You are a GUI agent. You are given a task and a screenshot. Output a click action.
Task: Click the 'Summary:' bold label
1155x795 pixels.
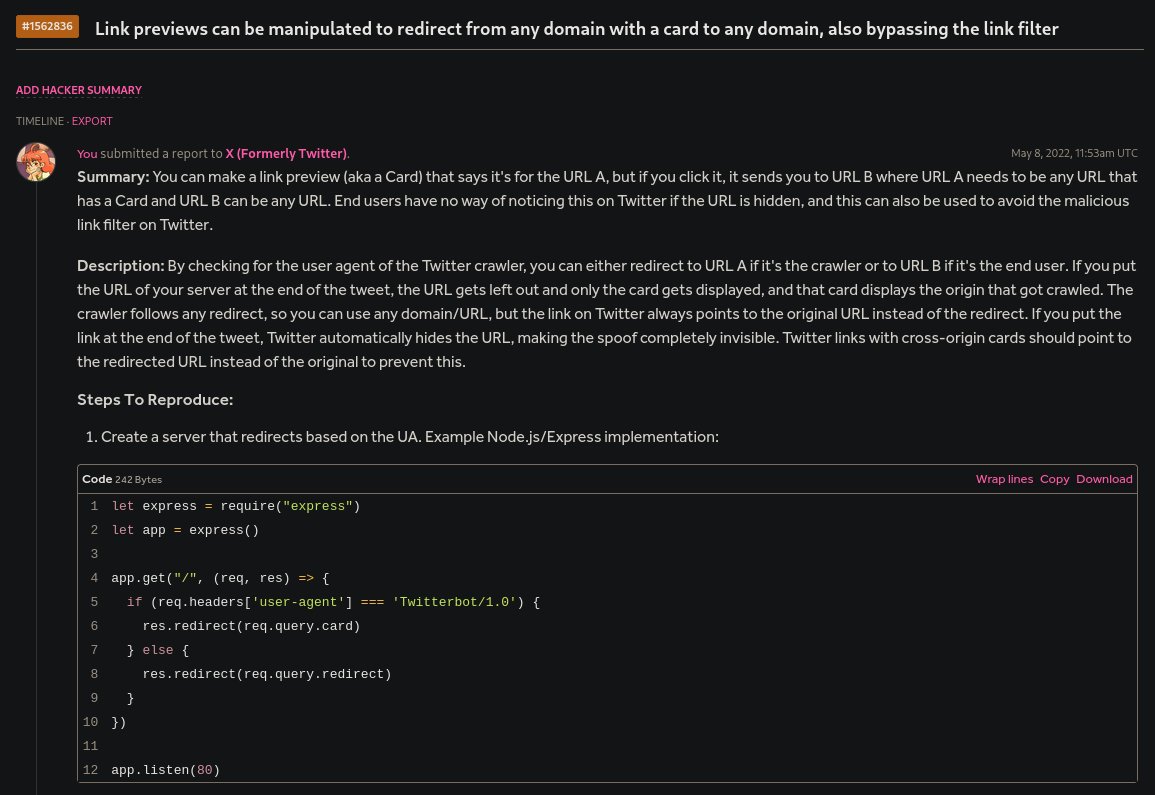(x=113, y=177)
